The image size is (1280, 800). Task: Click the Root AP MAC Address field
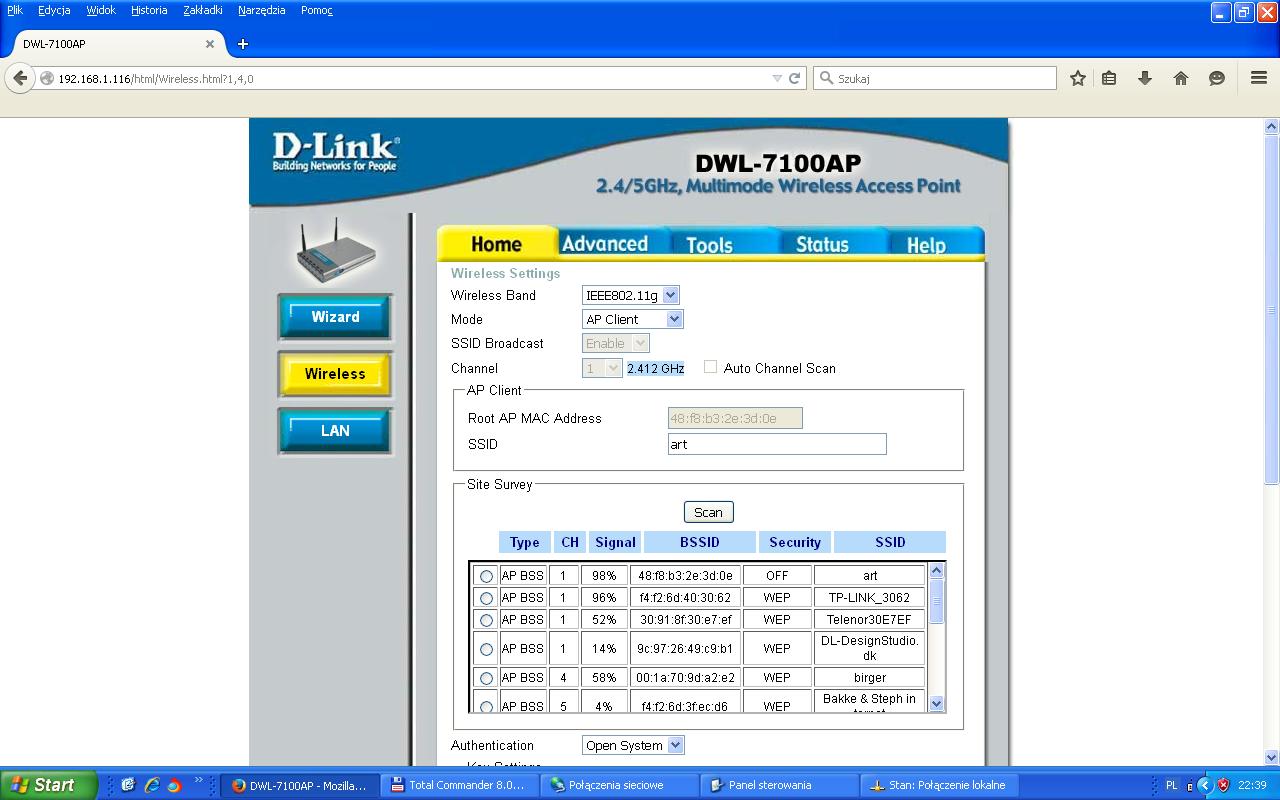pyautogui.click(x=735, y=418)
